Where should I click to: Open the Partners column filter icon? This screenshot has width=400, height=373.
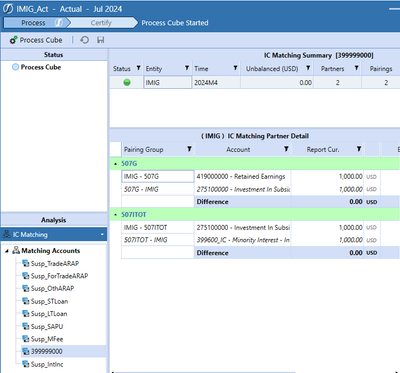pyautogui.click(x=356, y=68)
